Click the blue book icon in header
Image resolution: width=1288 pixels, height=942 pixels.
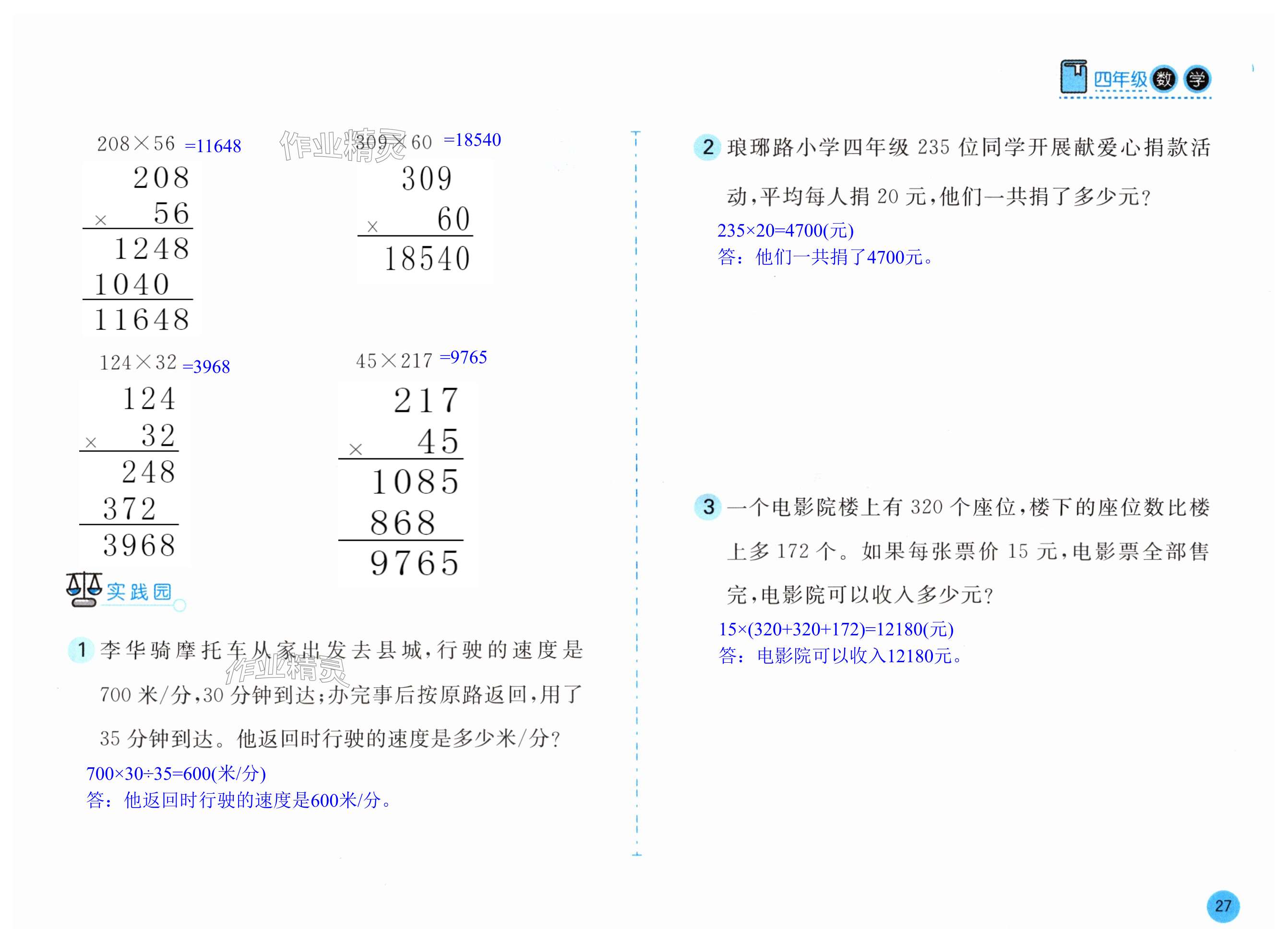coord(1073,78)
